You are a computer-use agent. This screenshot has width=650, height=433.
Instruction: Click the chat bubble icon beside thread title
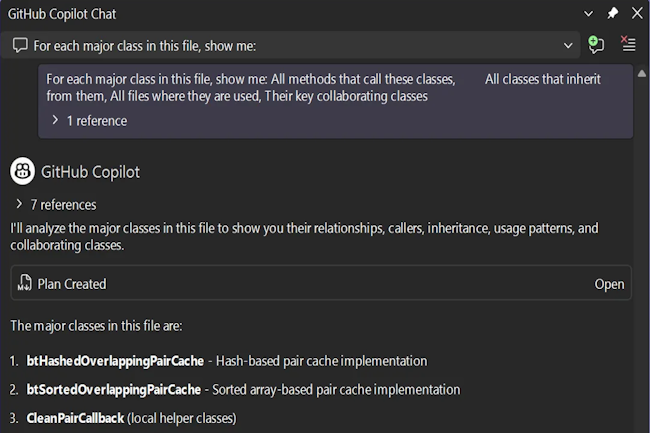tap(19, 45)
